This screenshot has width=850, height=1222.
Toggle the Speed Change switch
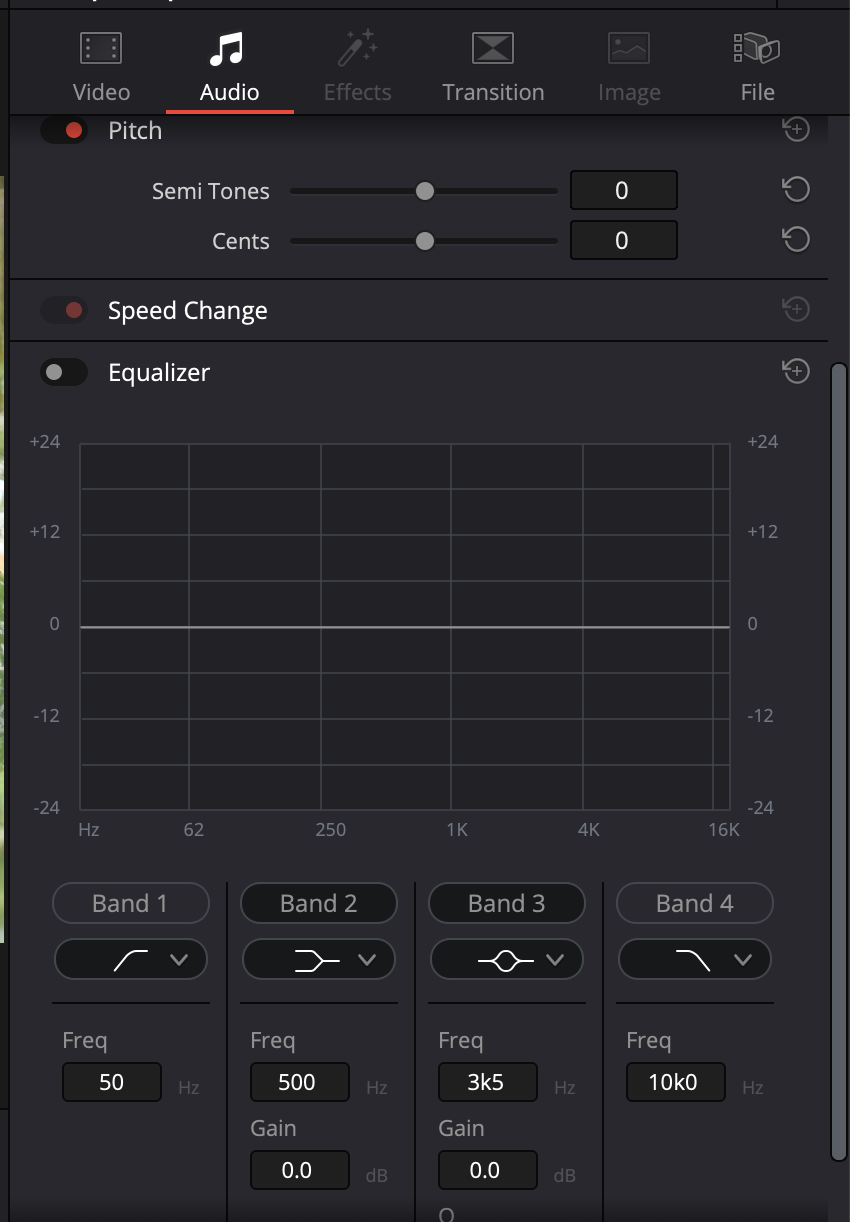(64, 311)
